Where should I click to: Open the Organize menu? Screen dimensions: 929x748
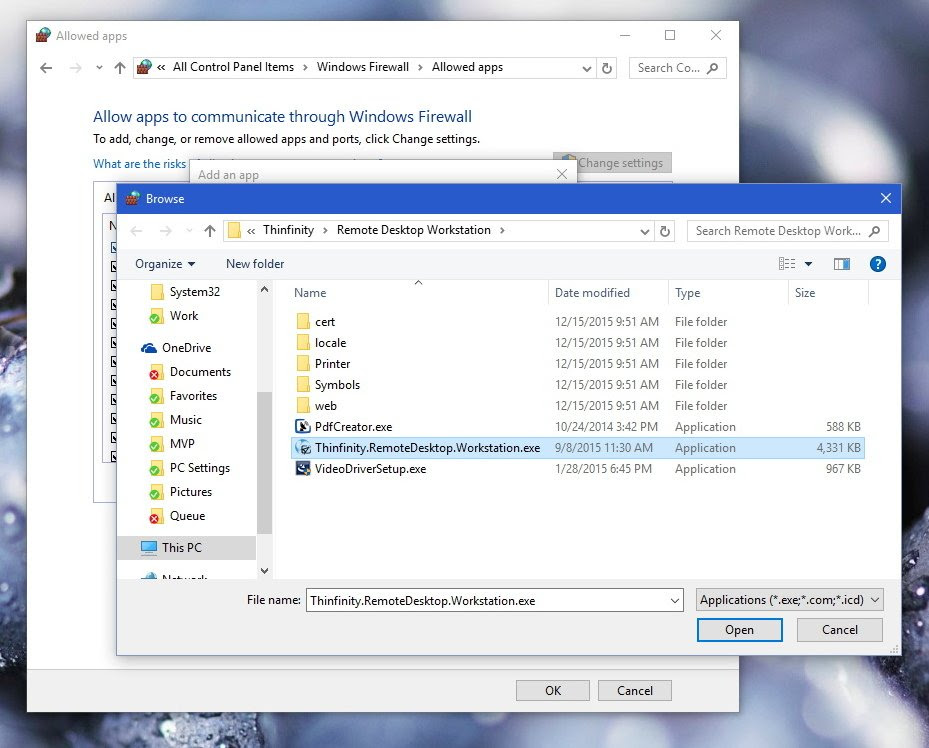tap(165, 264)
